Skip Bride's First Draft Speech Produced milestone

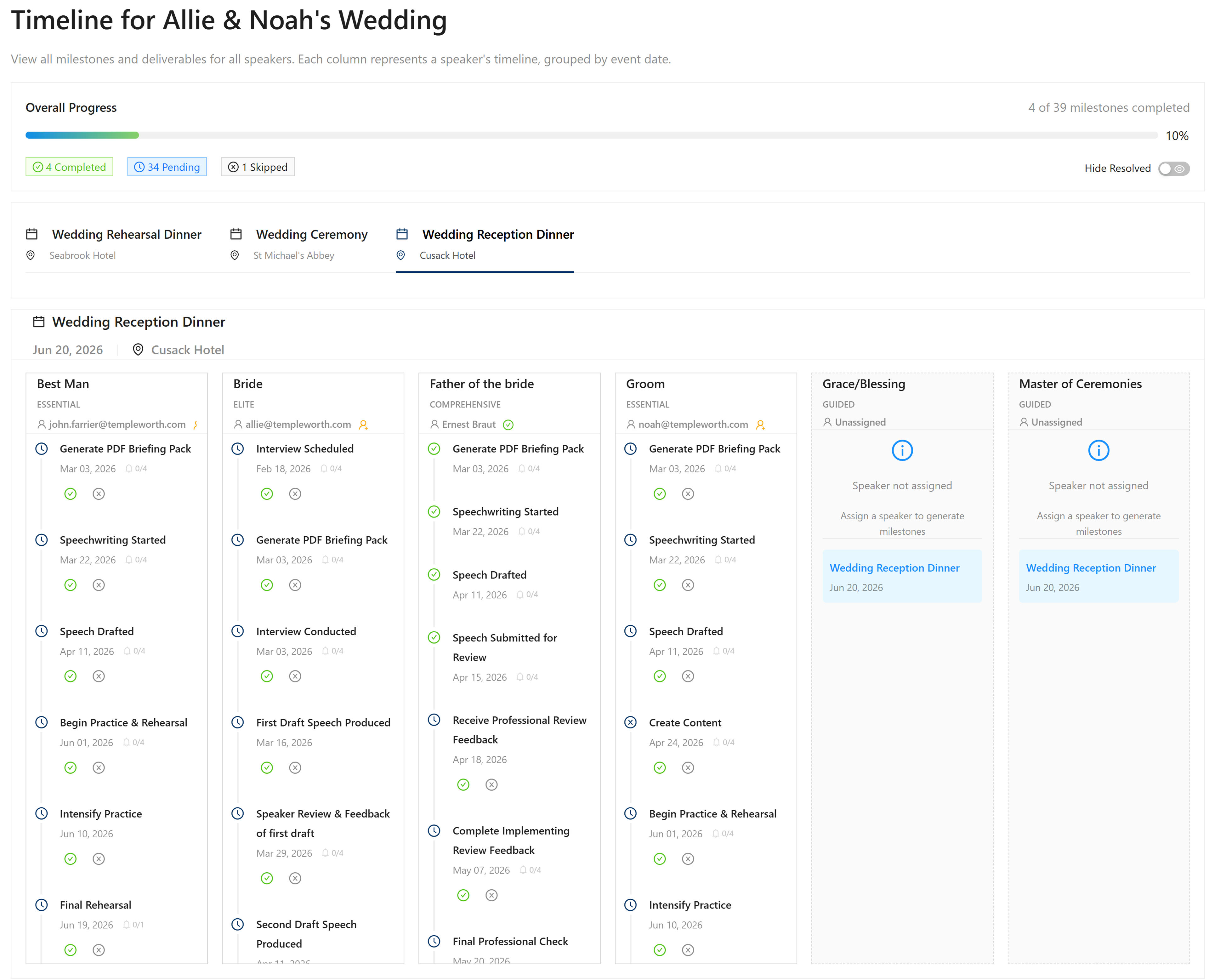[295, 768]
